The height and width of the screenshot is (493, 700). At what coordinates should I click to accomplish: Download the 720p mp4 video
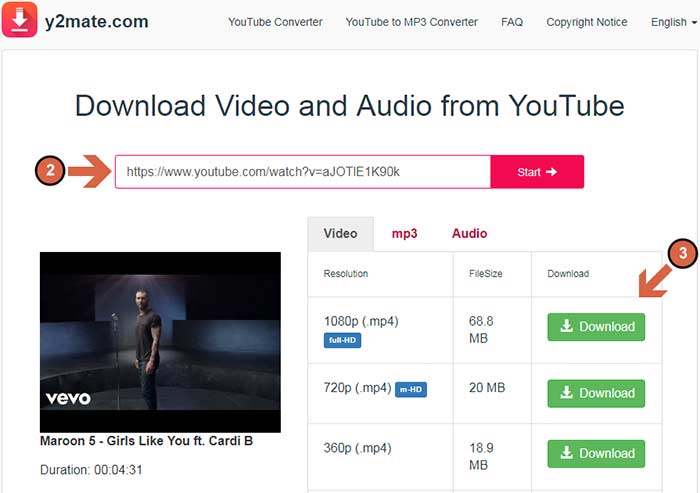coord(596,393)
